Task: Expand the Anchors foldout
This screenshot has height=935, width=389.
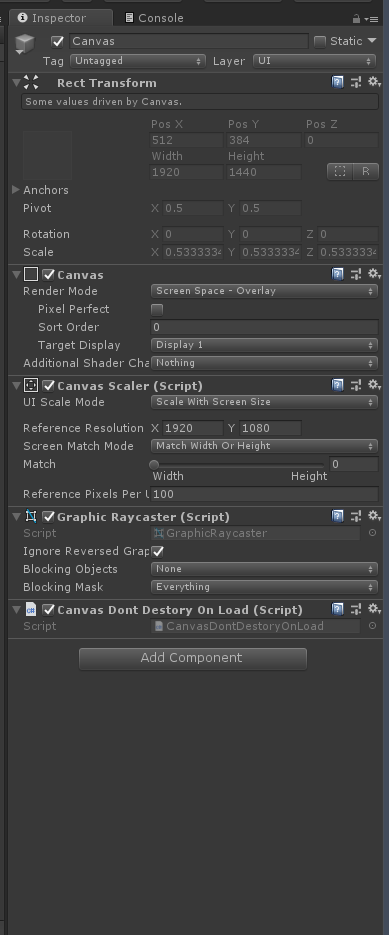Action: [16, 190]
